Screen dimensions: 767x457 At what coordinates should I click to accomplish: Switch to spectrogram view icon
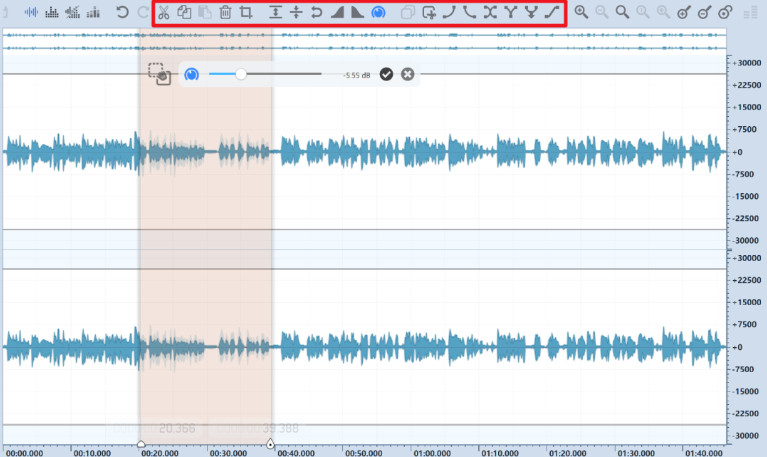tap(52, 12)
